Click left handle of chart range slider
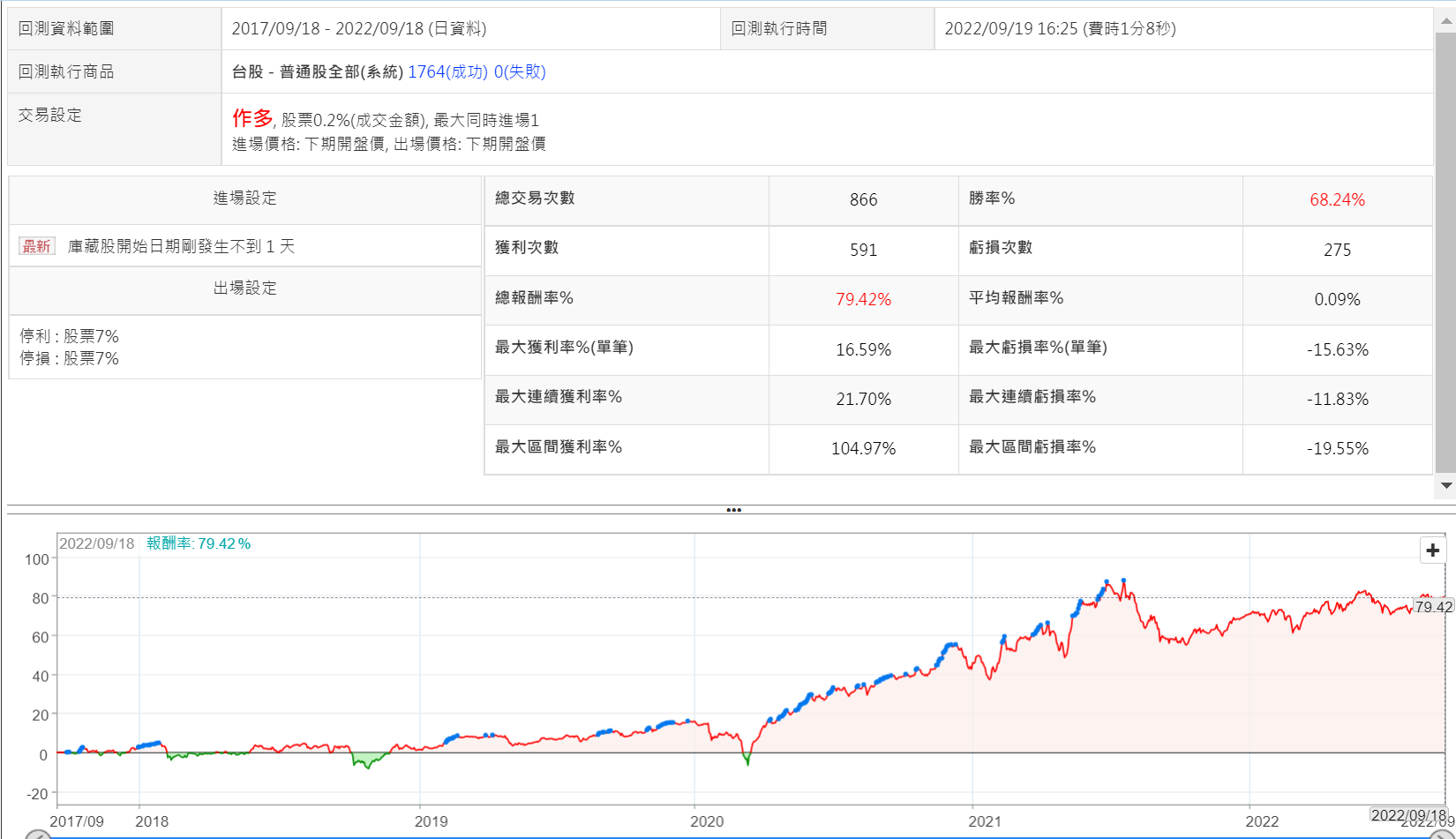The image size is (1456, 839). click(36, 835)
